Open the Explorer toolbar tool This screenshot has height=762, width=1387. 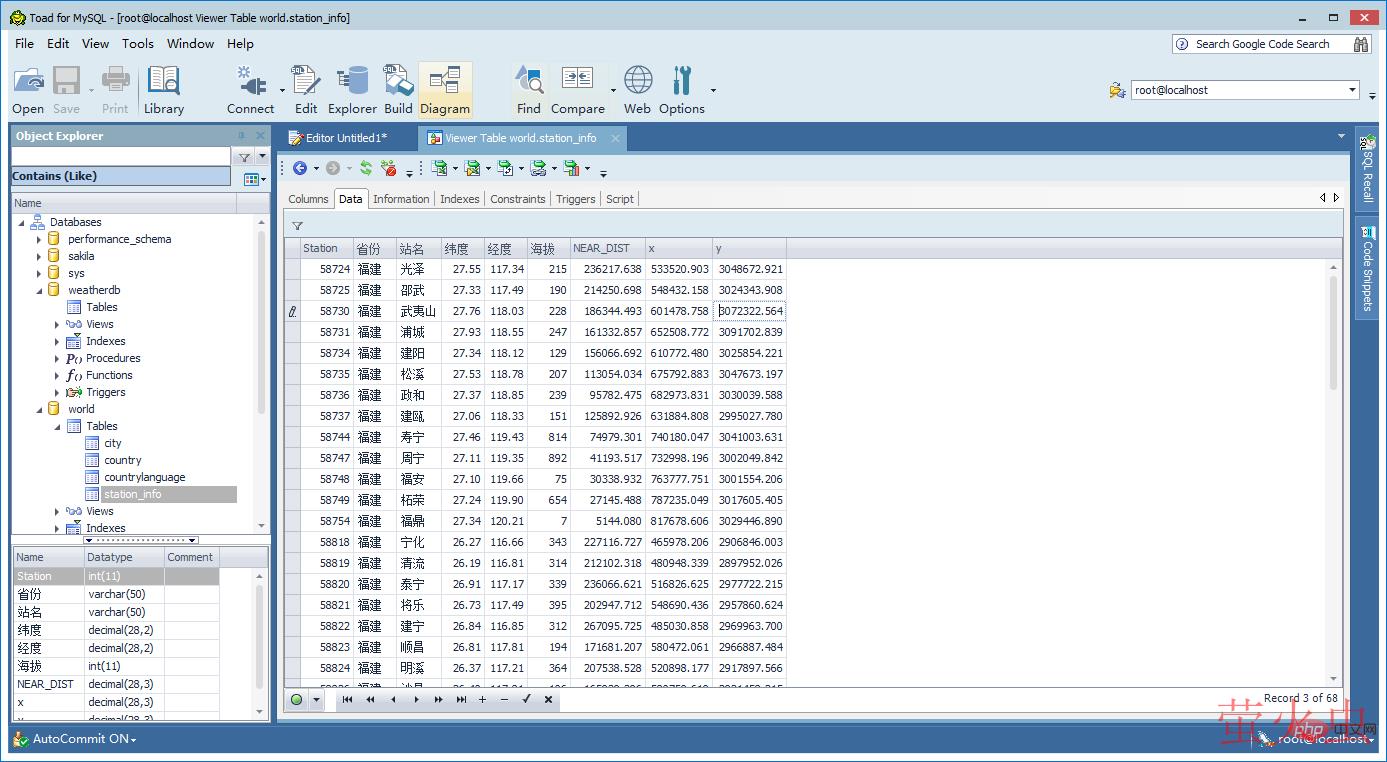click(352, 90)
